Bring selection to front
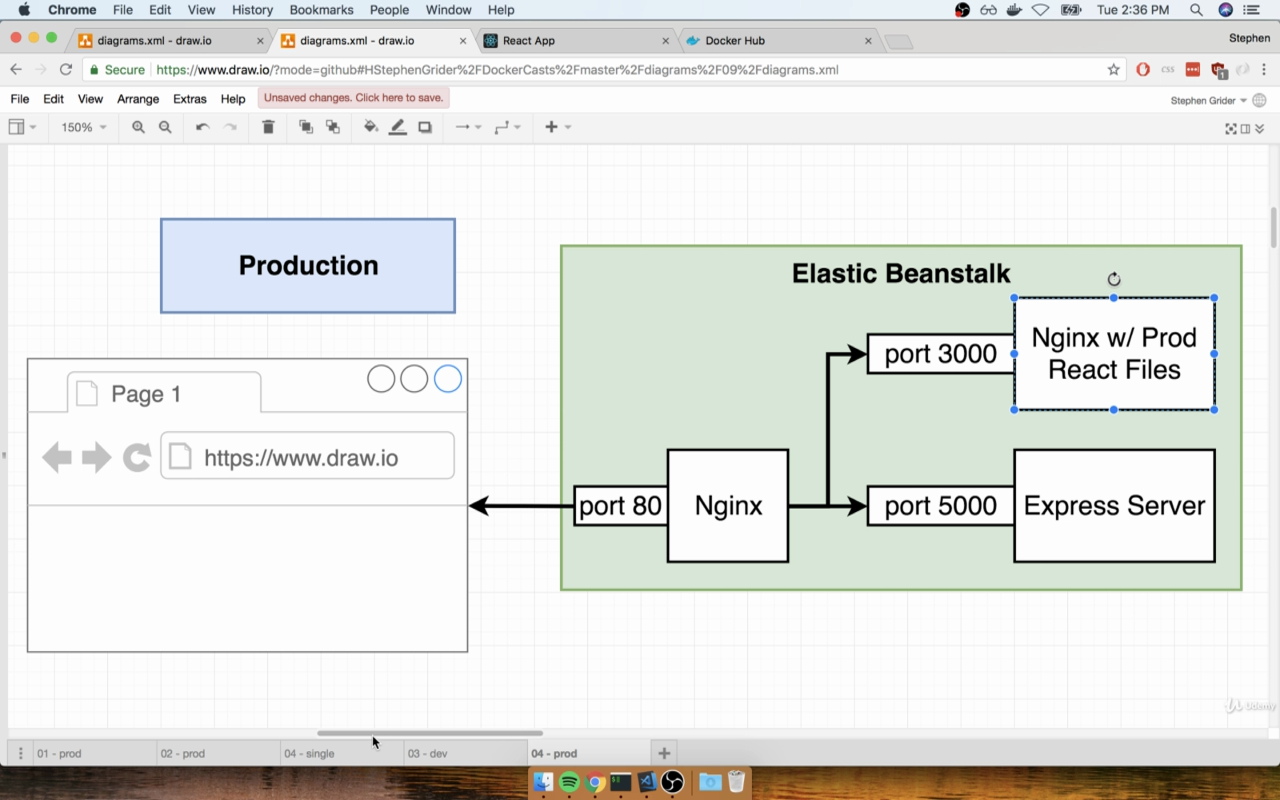 click(306, 127)
